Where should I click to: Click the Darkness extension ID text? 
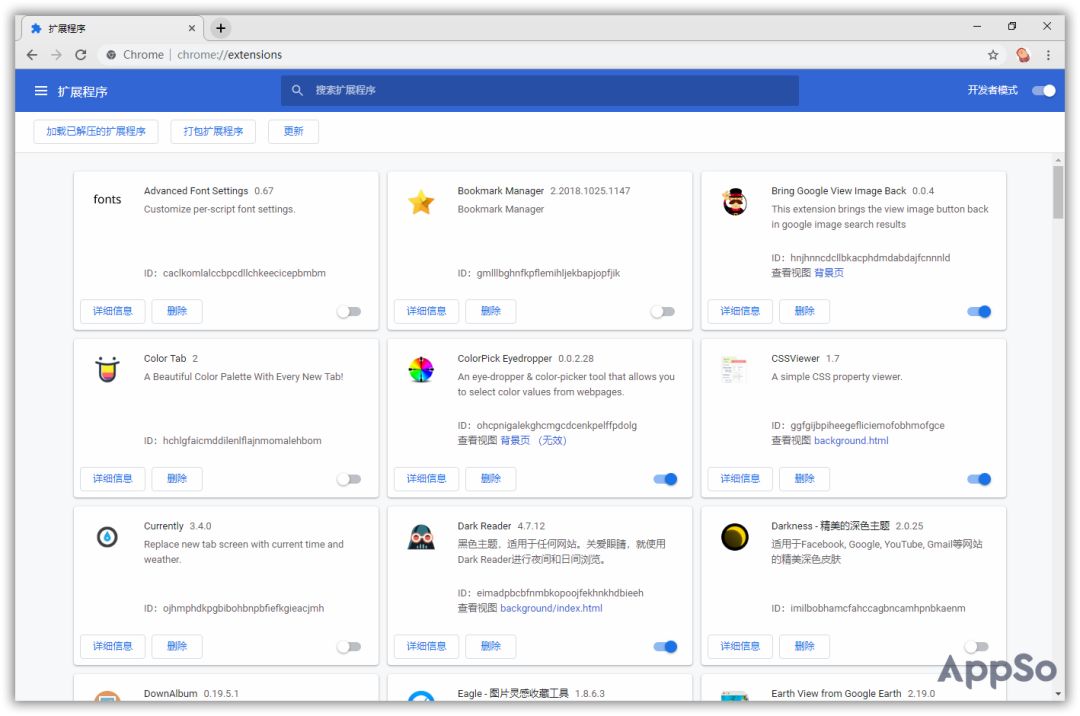868,608
